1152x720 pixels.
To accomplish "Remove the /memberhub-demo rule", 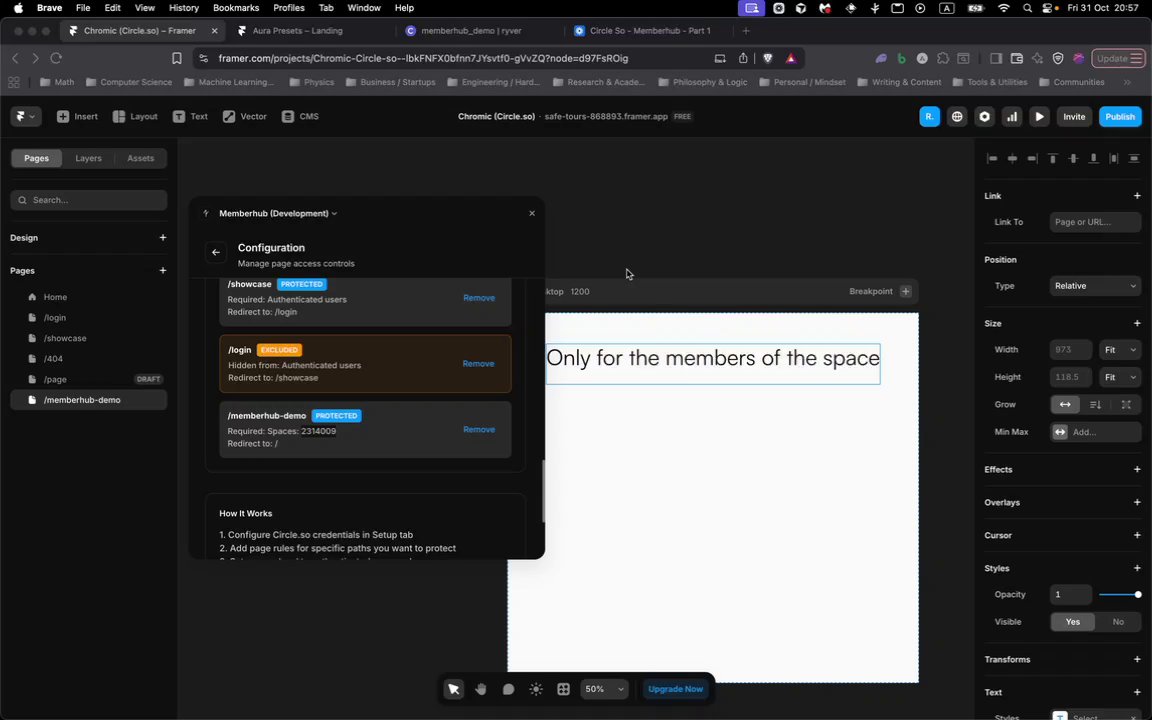I will click(x=479, y=429).
